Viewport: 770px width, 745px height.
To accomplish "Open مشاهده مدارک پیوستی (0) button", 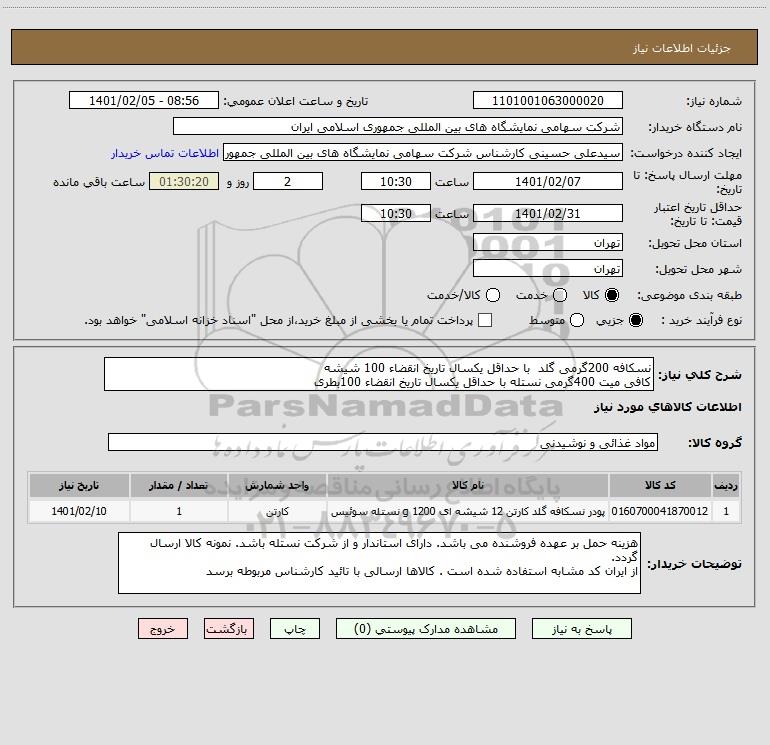I will [426, 629].
